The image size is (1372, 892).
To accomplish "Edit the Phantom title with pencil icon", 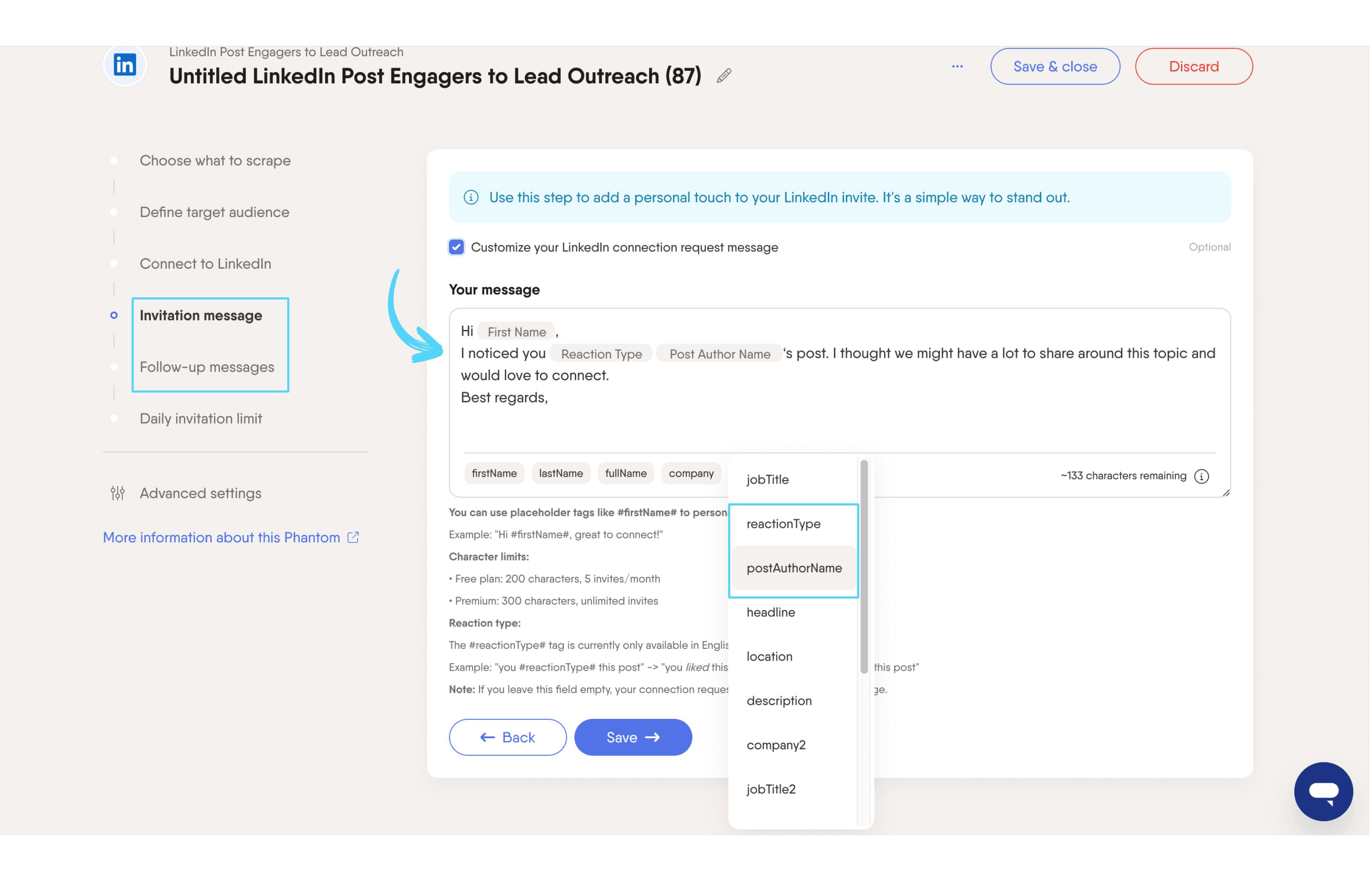I will [x=724, y=76].
